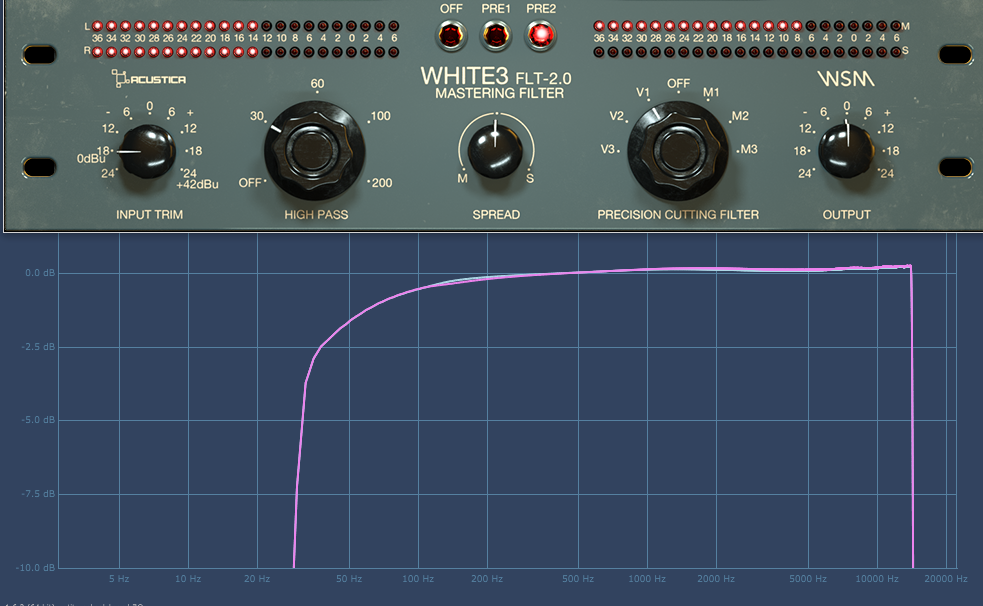Screen dimensions: 983x606
Task: Set High Pass to 100 mark
Action: click(380, 116)
